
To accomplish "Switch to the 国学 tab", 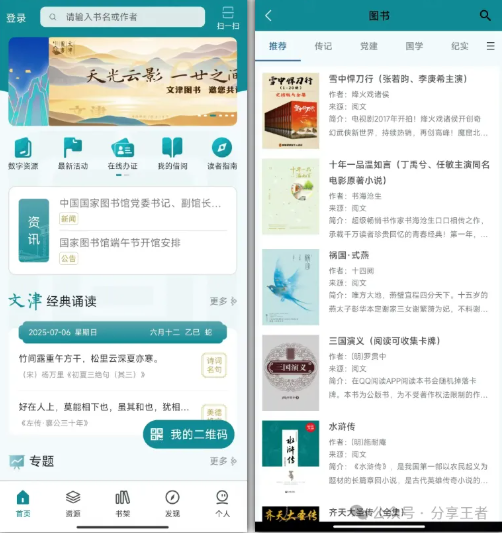I will [414, 46].
